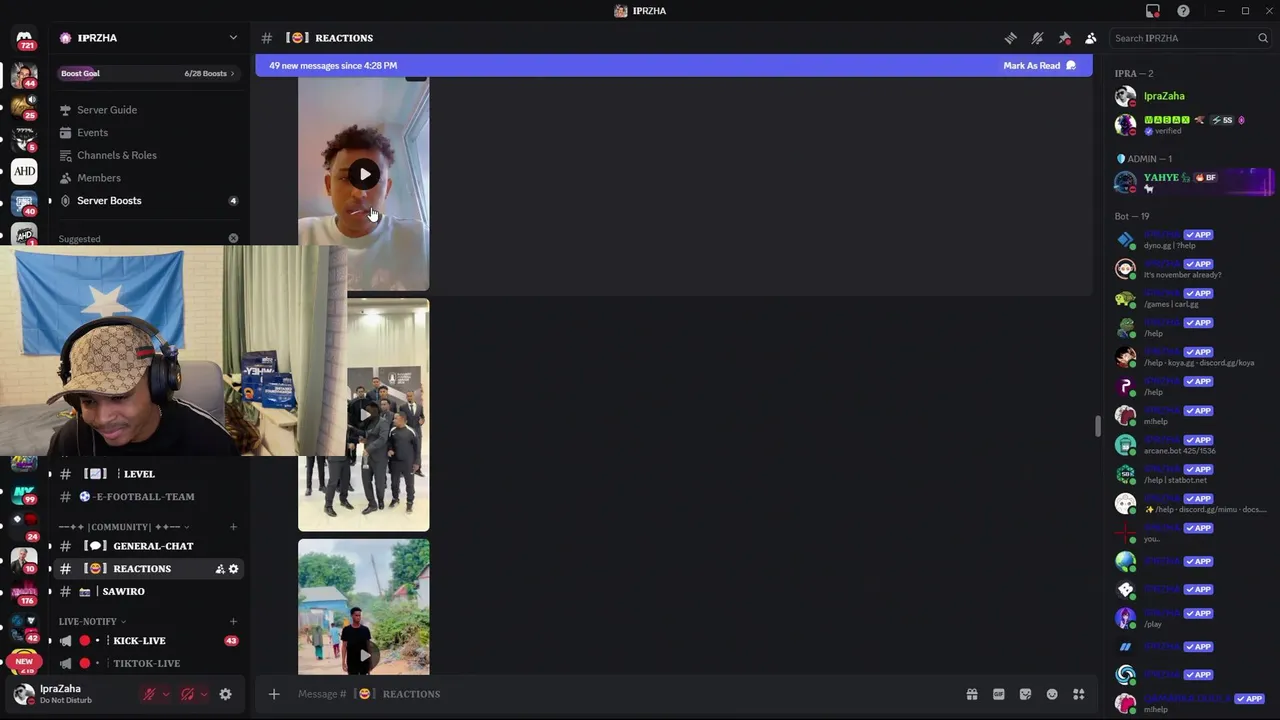Open pinned messages icon
The width and height of the screenshot is (1280, 720).
[1064, 38]
